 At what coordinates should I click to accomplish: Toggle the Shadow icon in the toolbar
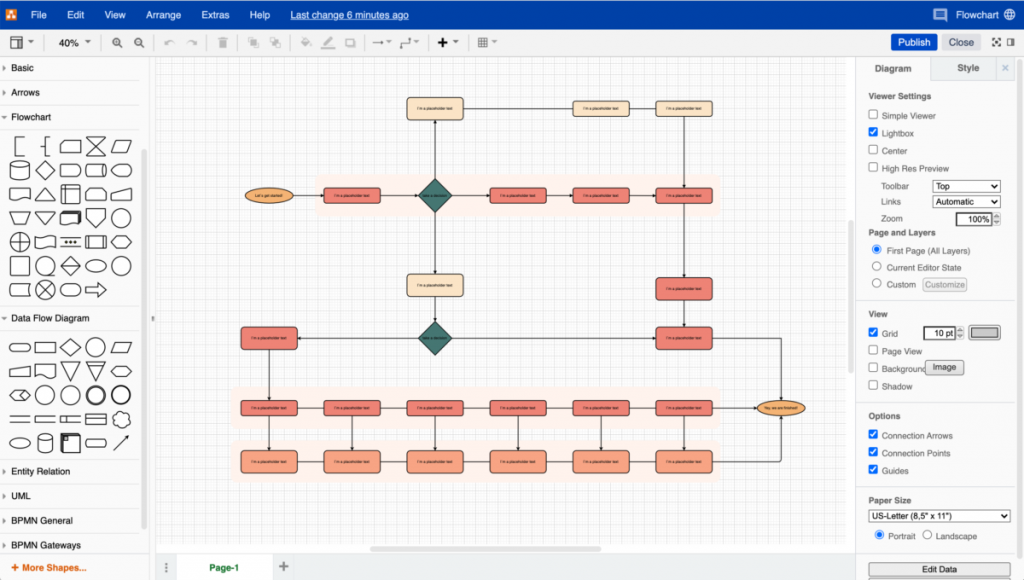[x=350, y=42]
